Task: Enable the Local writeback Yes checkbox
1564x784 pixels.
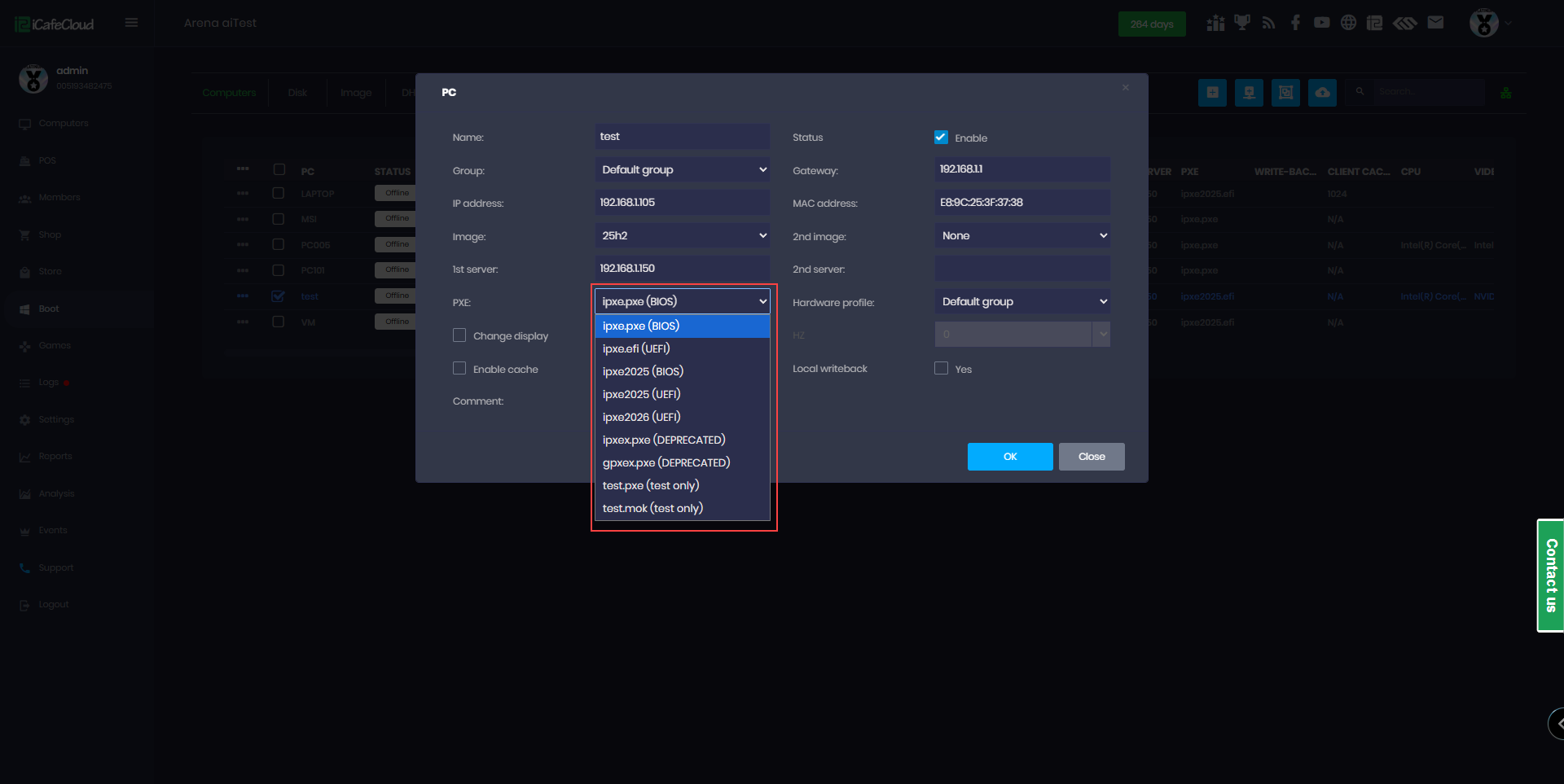Action: point(941,368)
